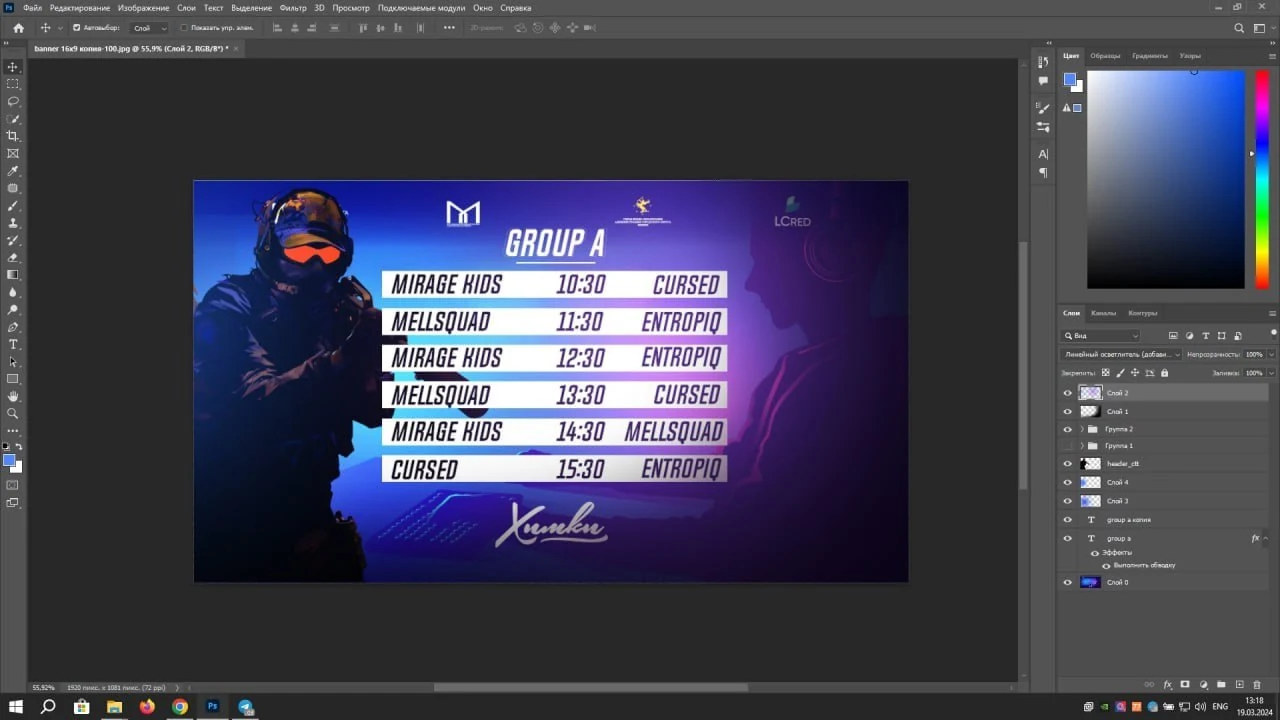Screen dimensions: 1280x720
Task: Open the History panel icon
Action: pyautogui.click(x=1043, y=63)
